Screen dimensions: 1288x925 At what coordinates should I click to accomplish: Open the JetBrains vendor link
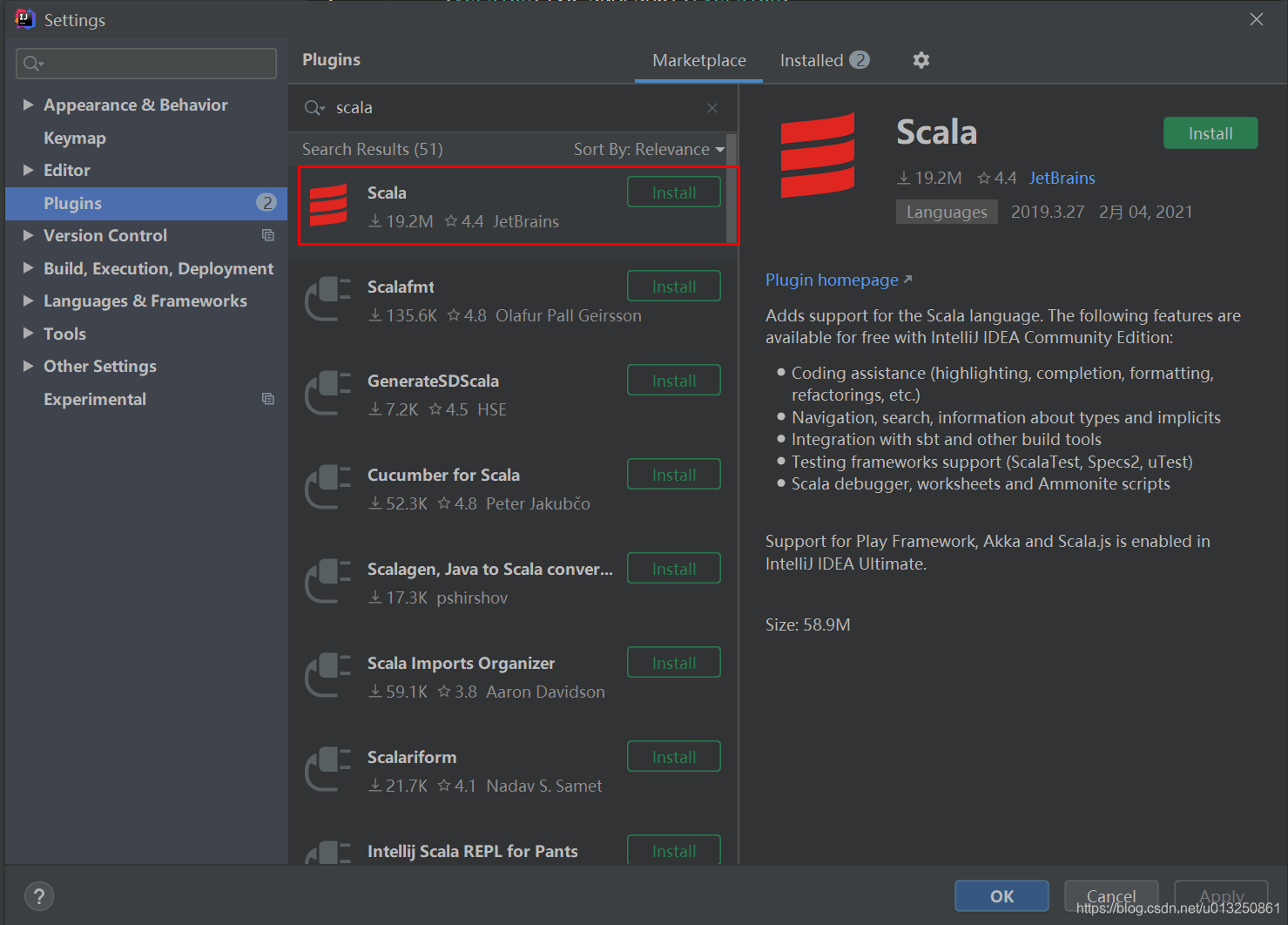coord(1062,178)
